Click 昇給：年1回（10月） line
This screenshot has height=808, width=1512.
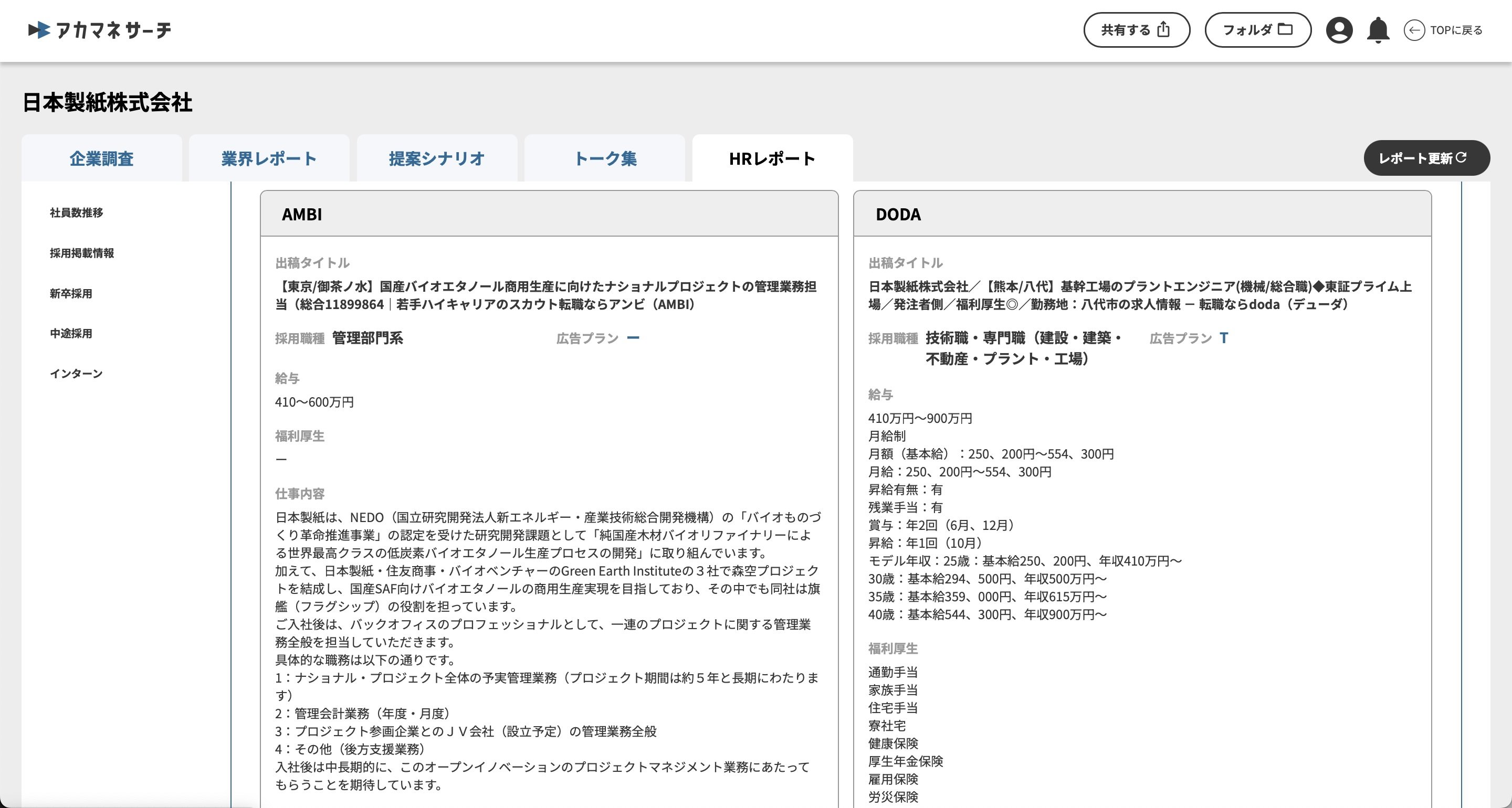click(925, 543)
